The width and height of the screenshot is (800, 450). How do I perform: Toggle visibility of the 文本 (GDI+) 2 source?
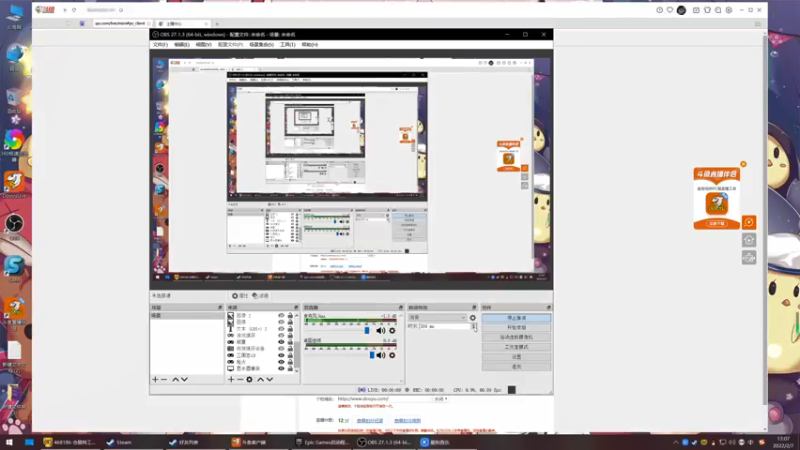pyautogui.click(x=281, y=329)
